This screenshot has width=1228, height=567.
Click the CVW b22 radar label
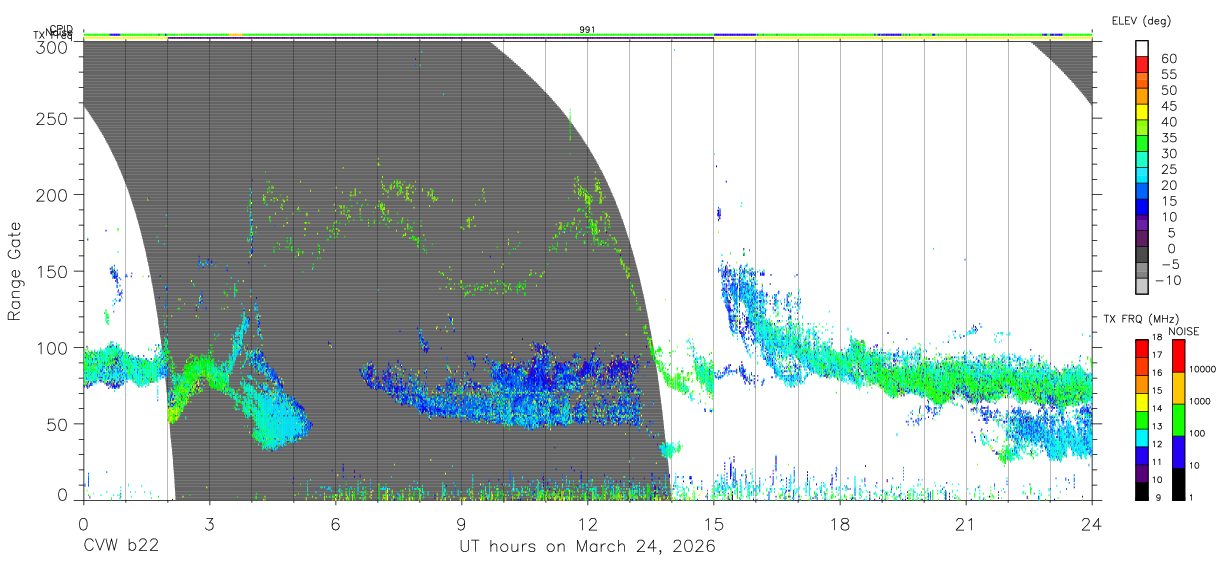pyautogui.click(x=121, y=547)
